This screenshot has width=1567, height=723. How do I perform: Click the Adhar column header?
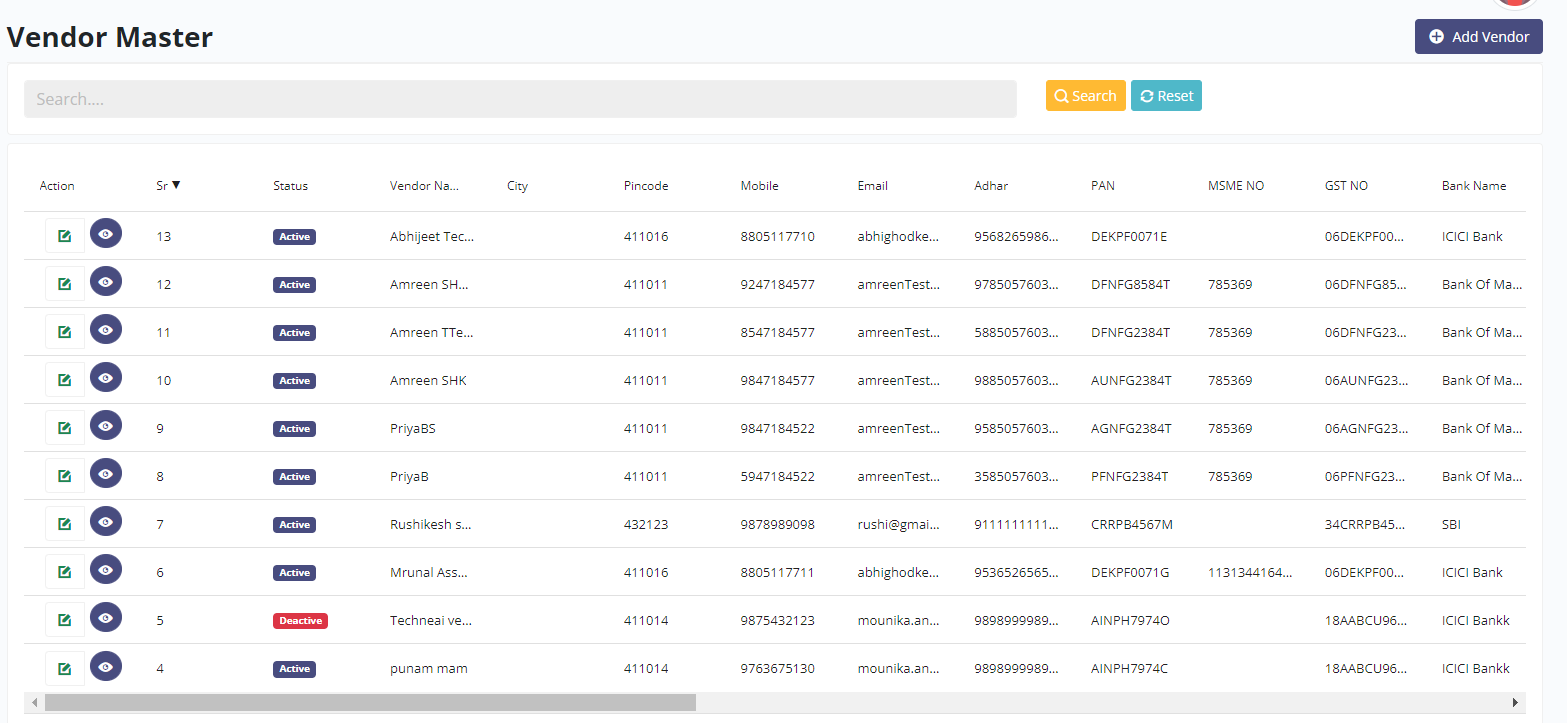(x=991, y=186)
